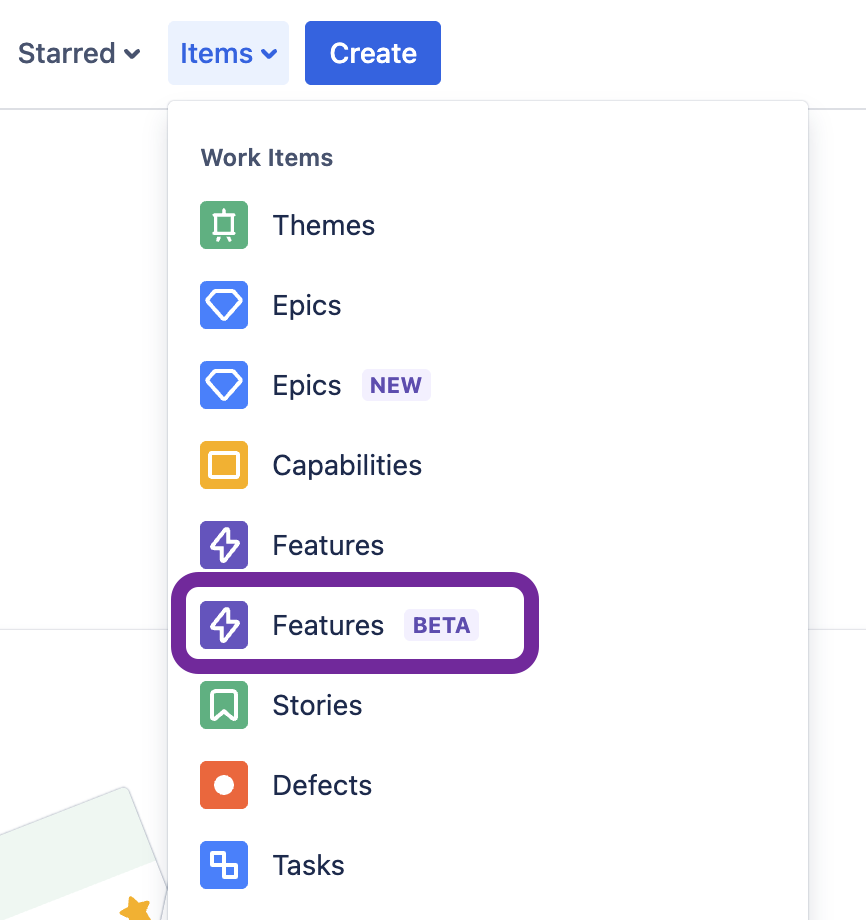Click the green Themes easel icon

click(x=224, y=225)
